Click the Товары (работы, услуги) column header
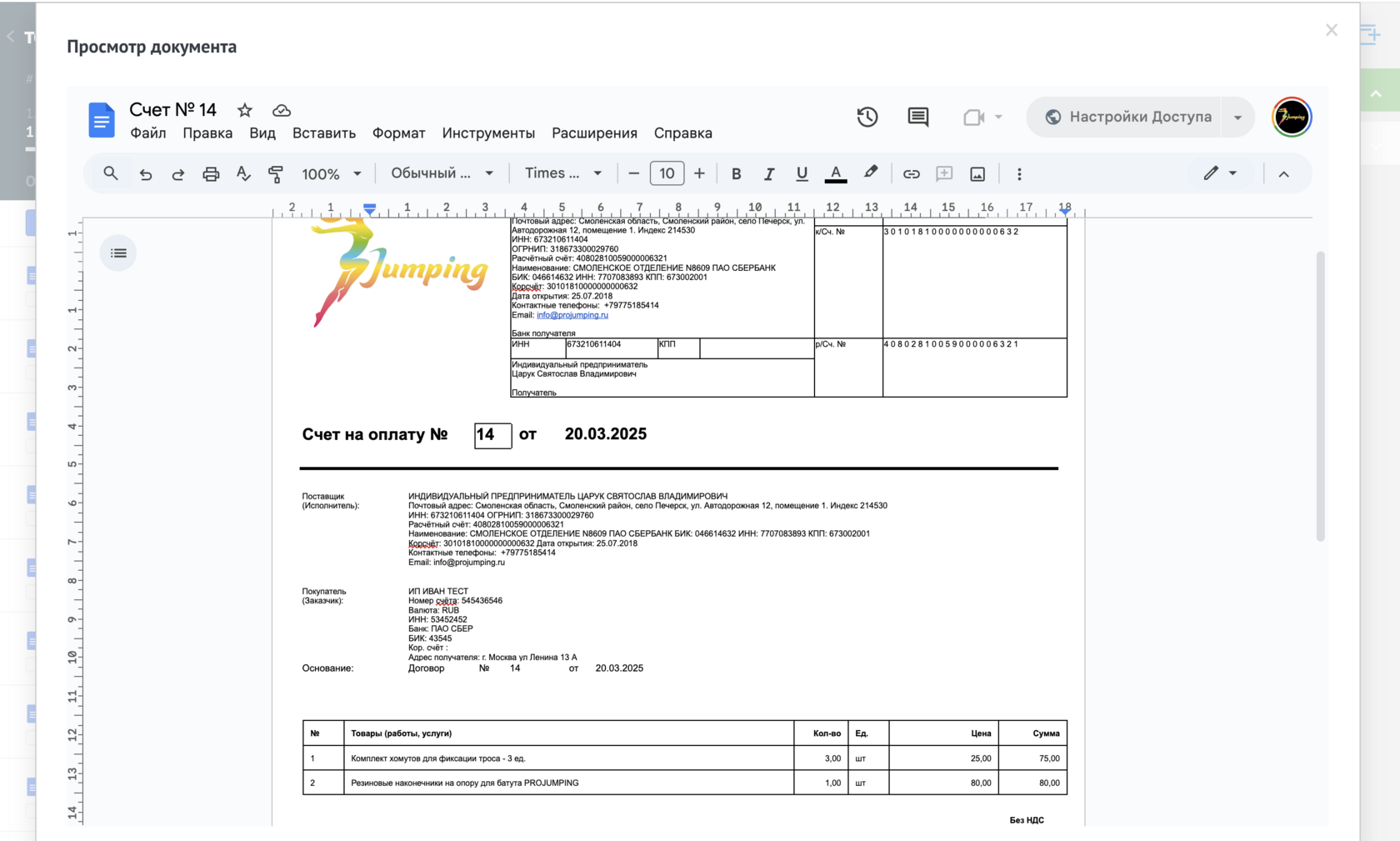This screenshot has height=841, width=1400. (x=402, y=733)
